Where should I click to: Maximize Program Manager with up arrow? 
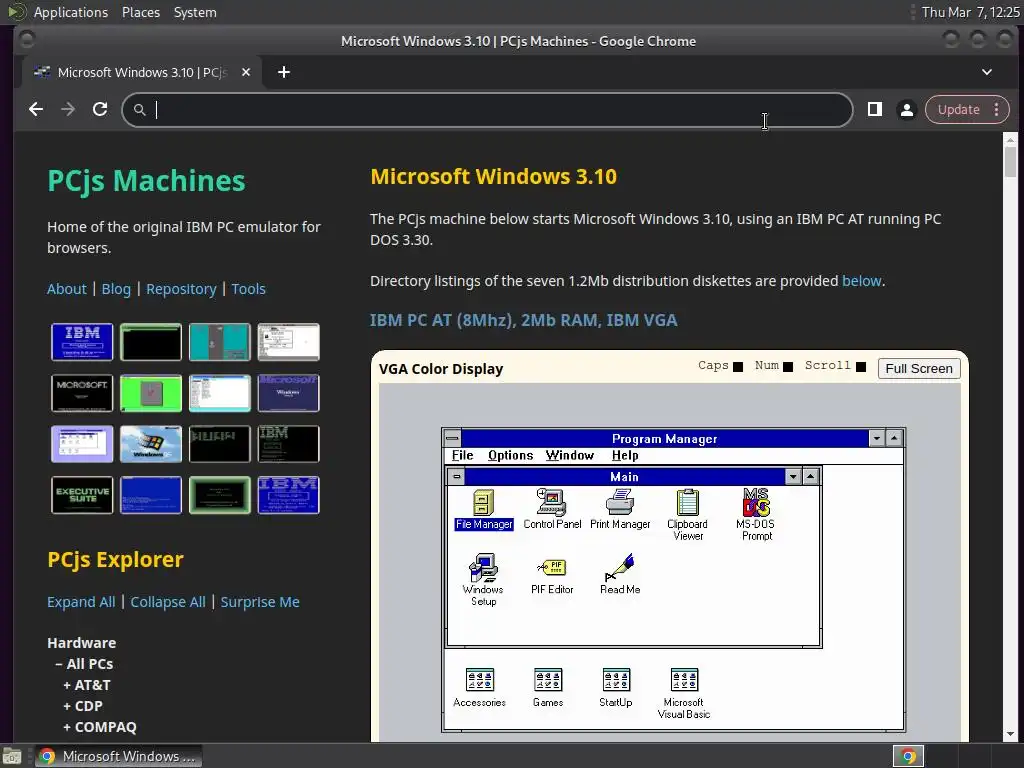[894, 438]
